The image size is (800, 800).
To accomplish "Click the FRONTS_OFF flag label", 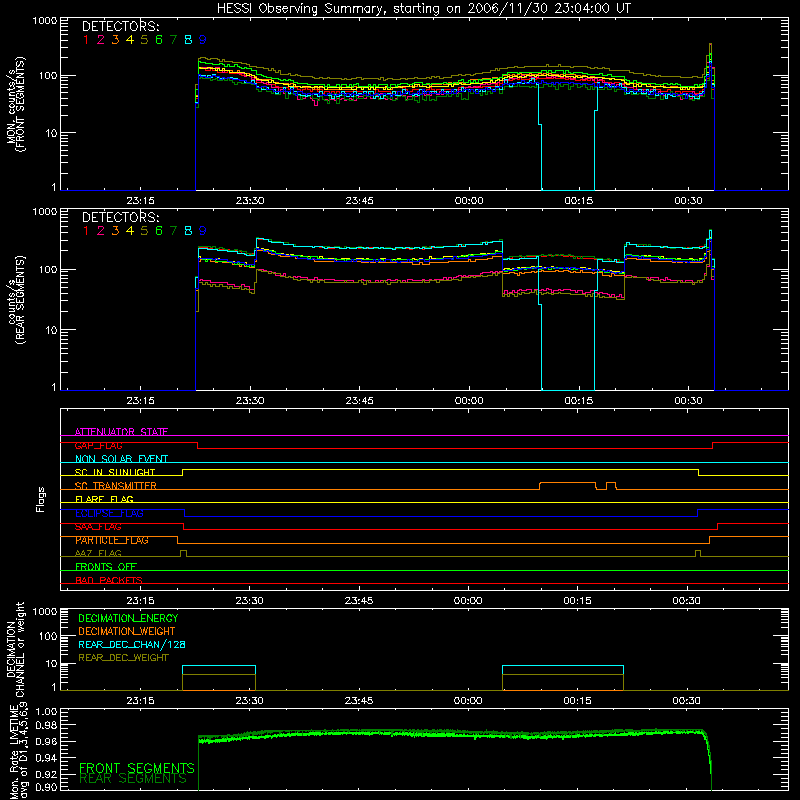I will point(106,567).
